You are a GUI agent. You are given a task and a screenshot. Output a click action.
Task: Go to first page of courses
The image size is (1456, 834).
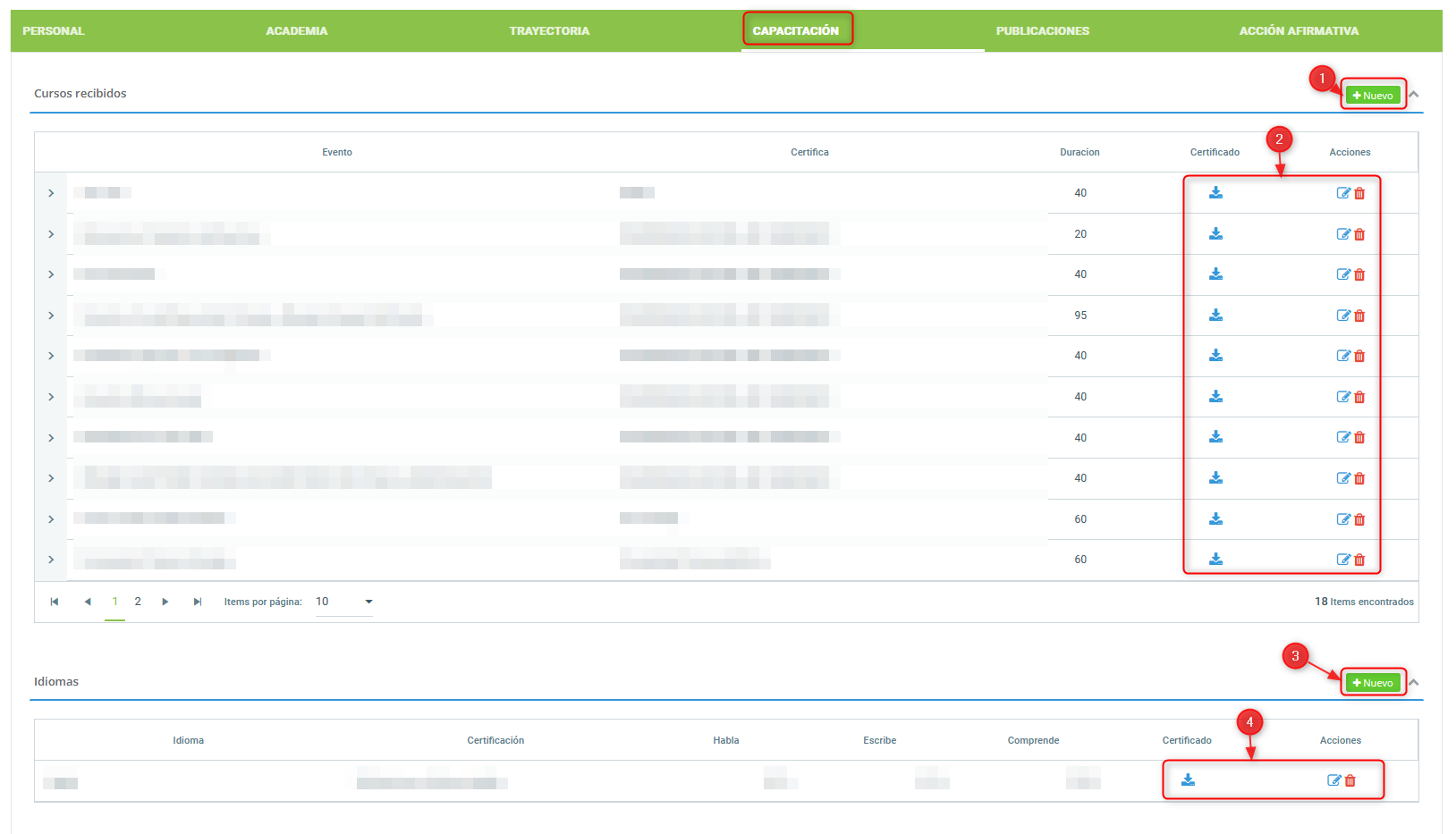(x=55, y=602)
